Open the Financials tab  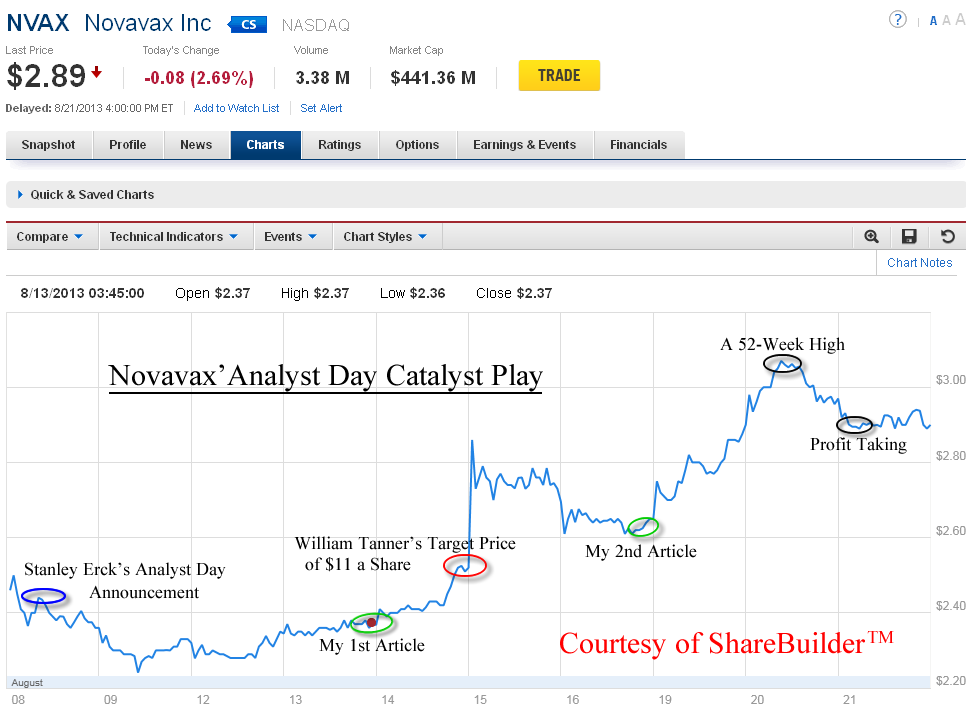(638, 145)
